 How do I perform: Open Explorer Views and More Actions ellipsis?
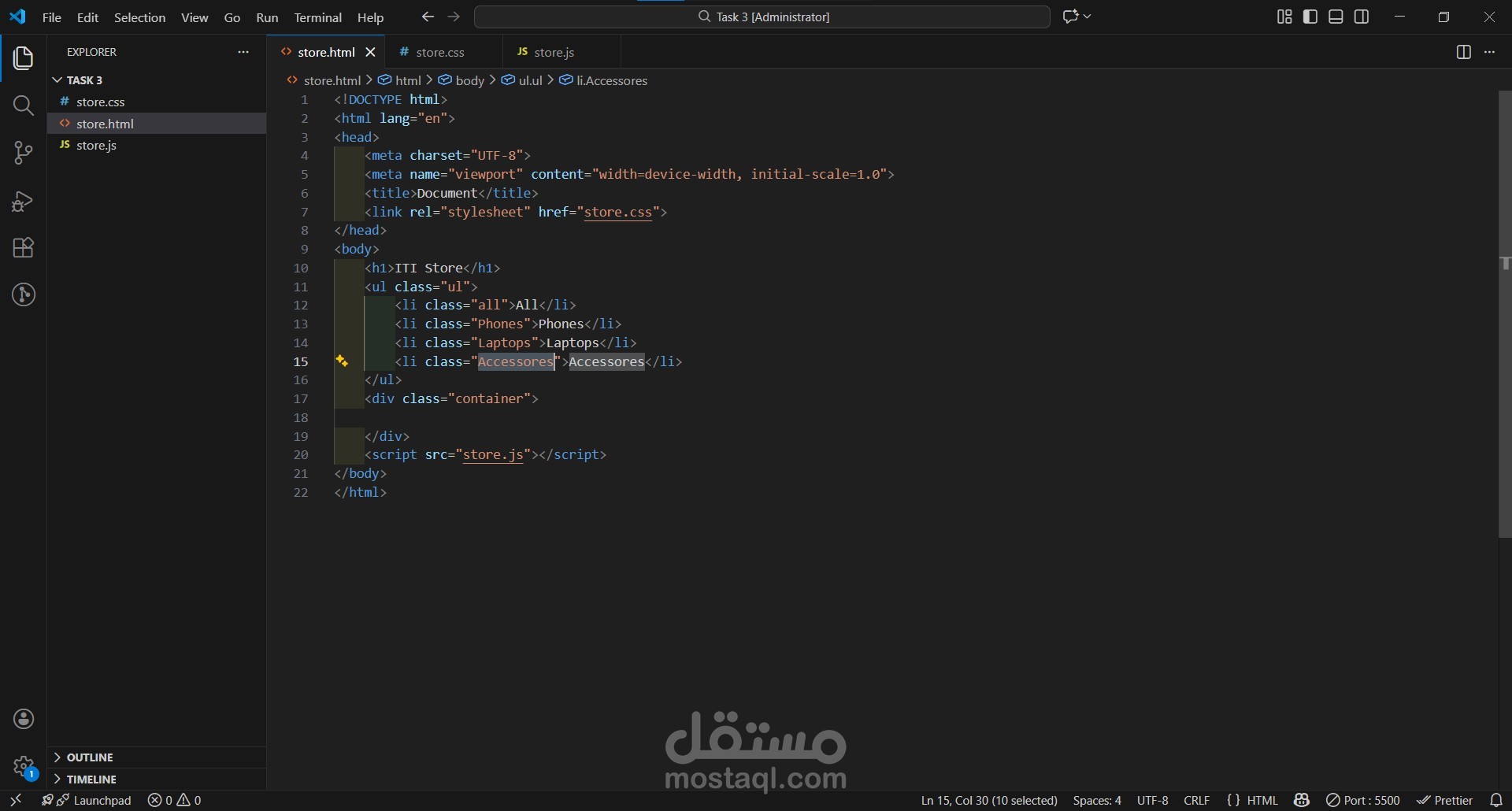(243, 52)
